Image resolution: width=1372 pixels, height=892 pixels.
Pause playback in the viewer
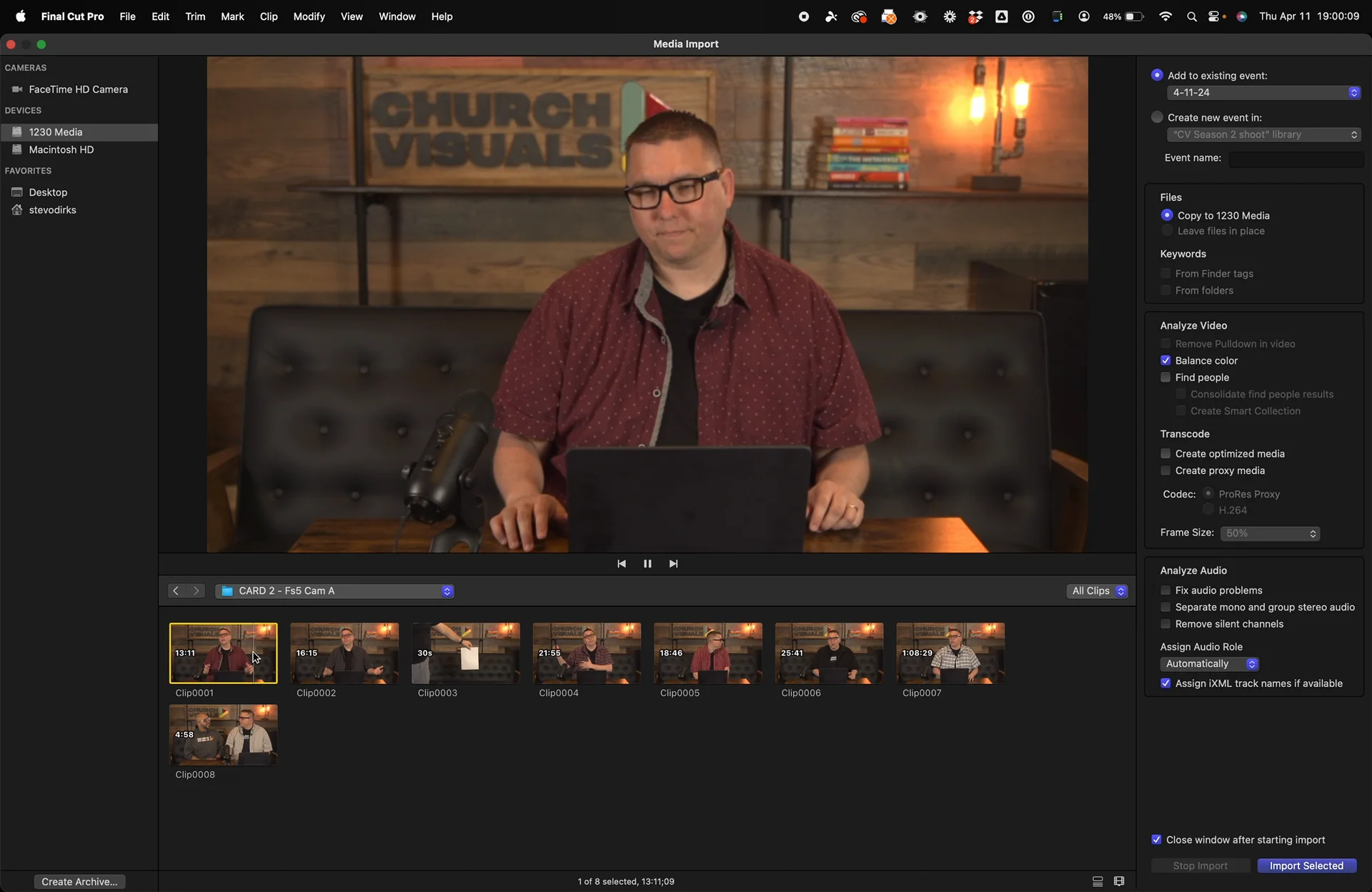click(647, 564)
